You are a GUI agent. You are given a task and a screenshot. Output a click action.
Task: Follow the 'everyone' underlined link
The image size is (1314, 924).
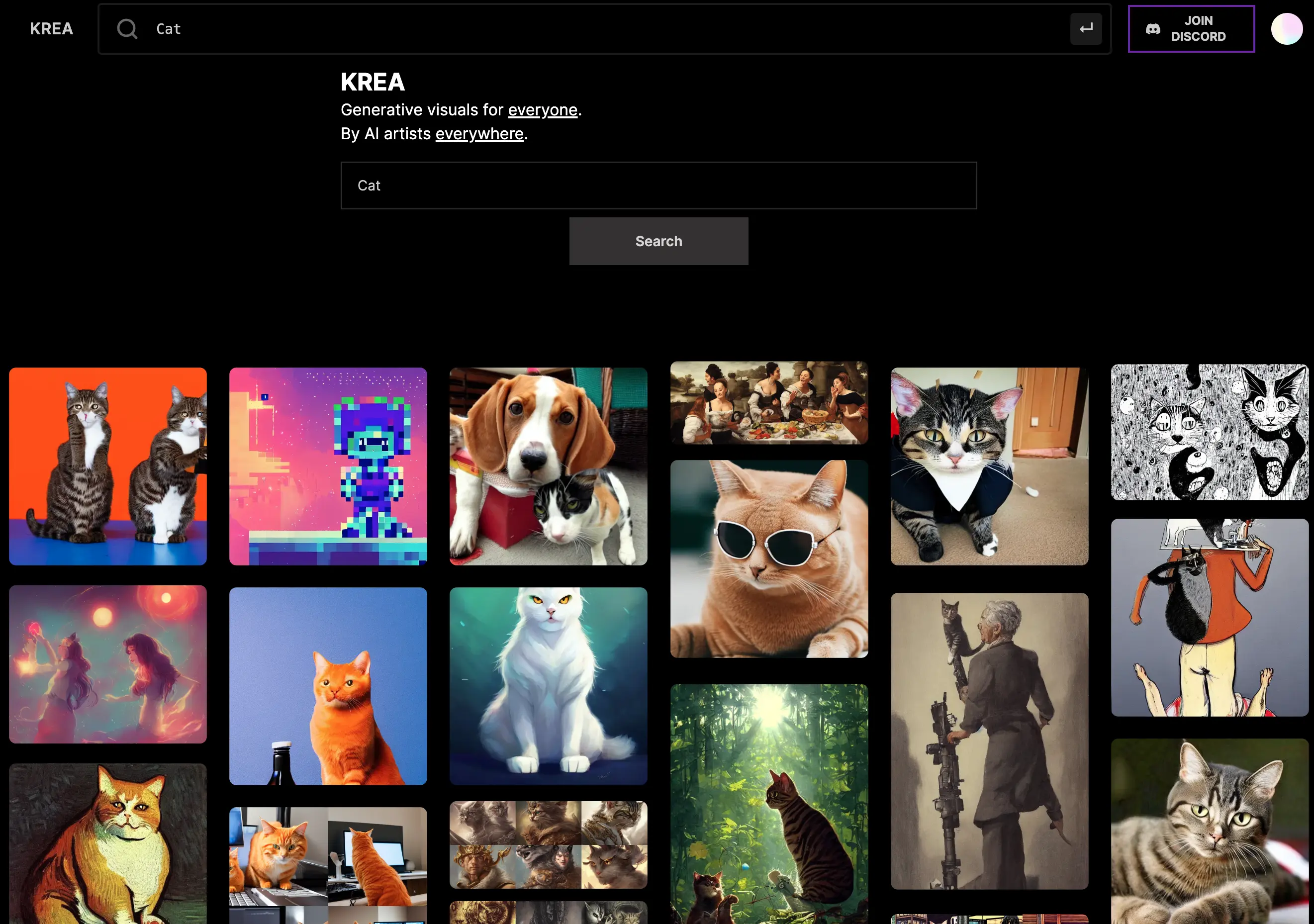point(543,110)
